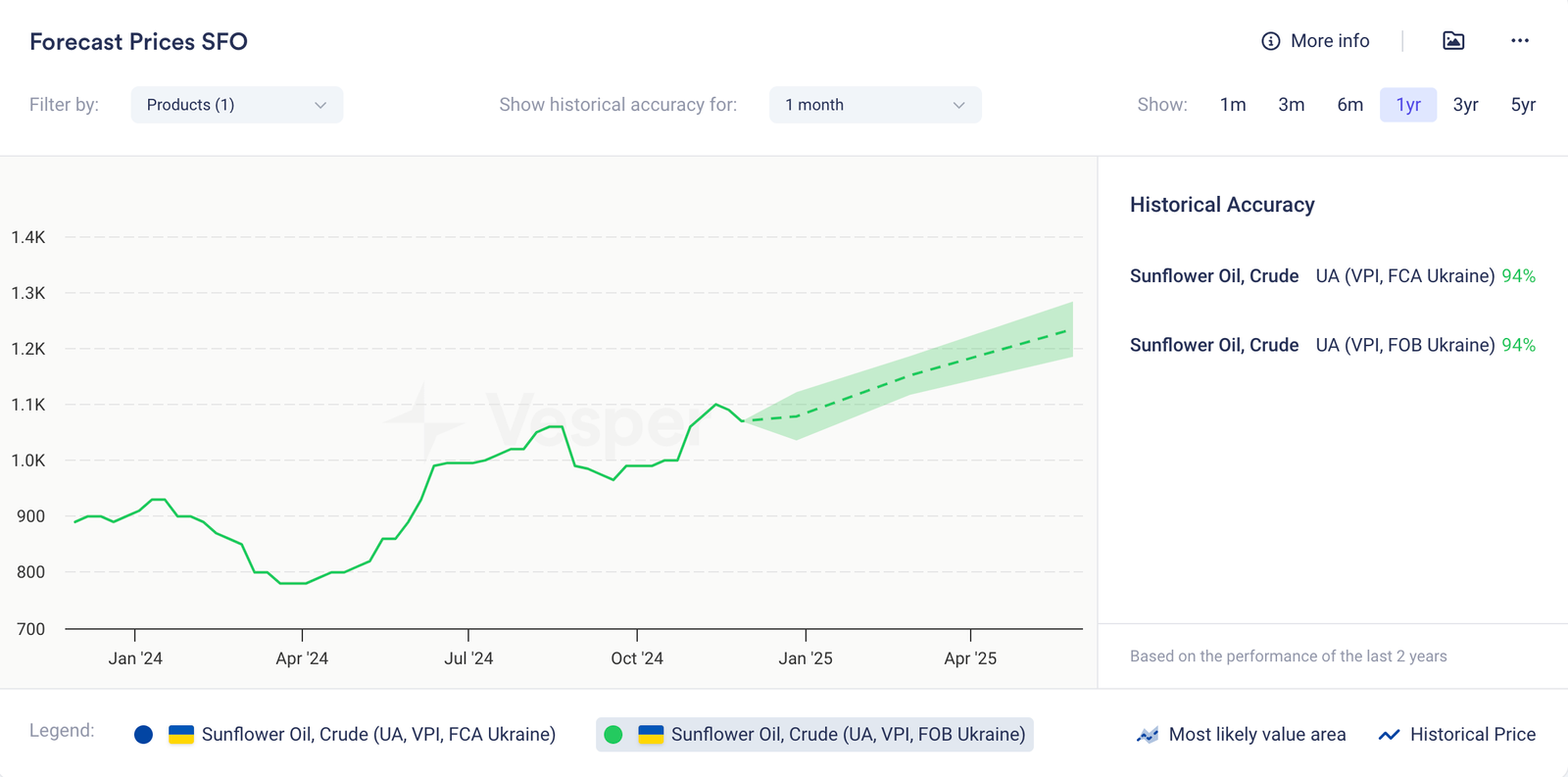Click the More info circle icon

tap(1270, 41)
